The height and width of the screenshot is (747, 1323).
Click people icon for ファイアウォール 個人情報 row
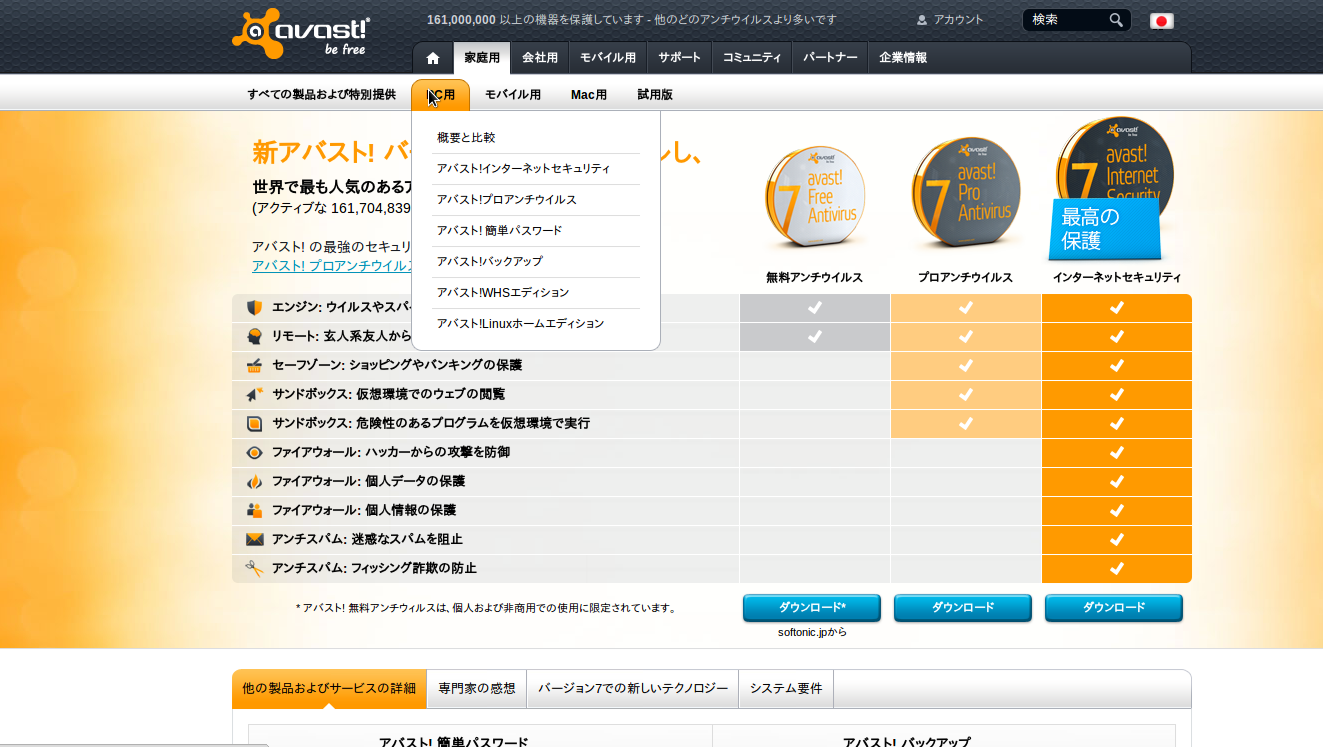(254, 510)
